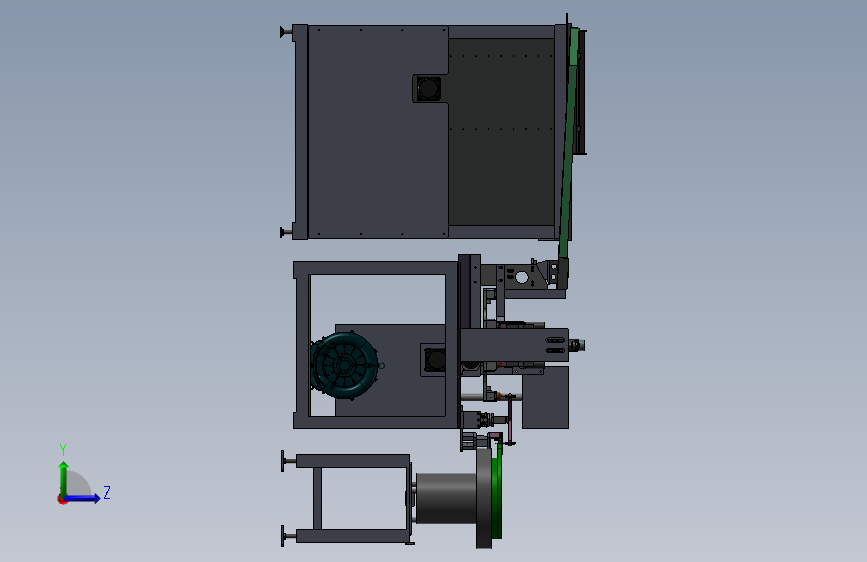
Task: Click the red origin dot of the axis triad
Action: pos(62,500)
